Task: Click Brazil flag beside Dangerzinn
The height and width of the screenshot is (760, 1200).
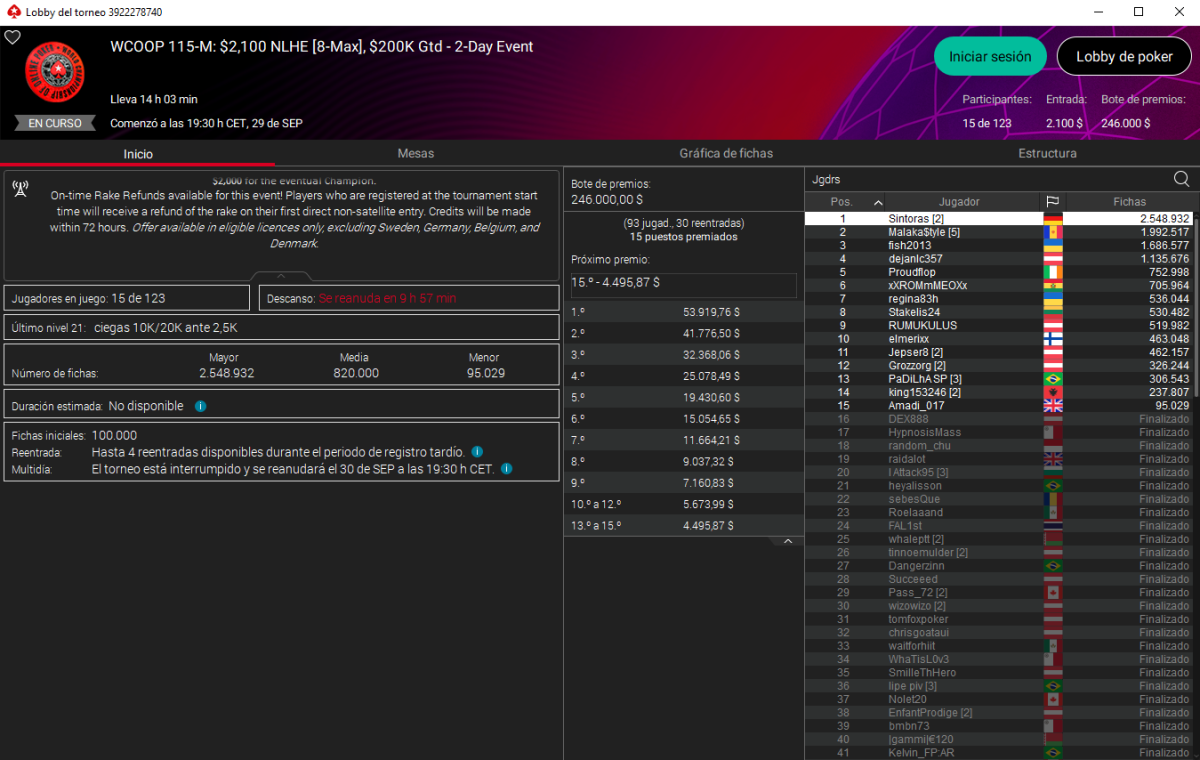Action: tap(1052, 565)
